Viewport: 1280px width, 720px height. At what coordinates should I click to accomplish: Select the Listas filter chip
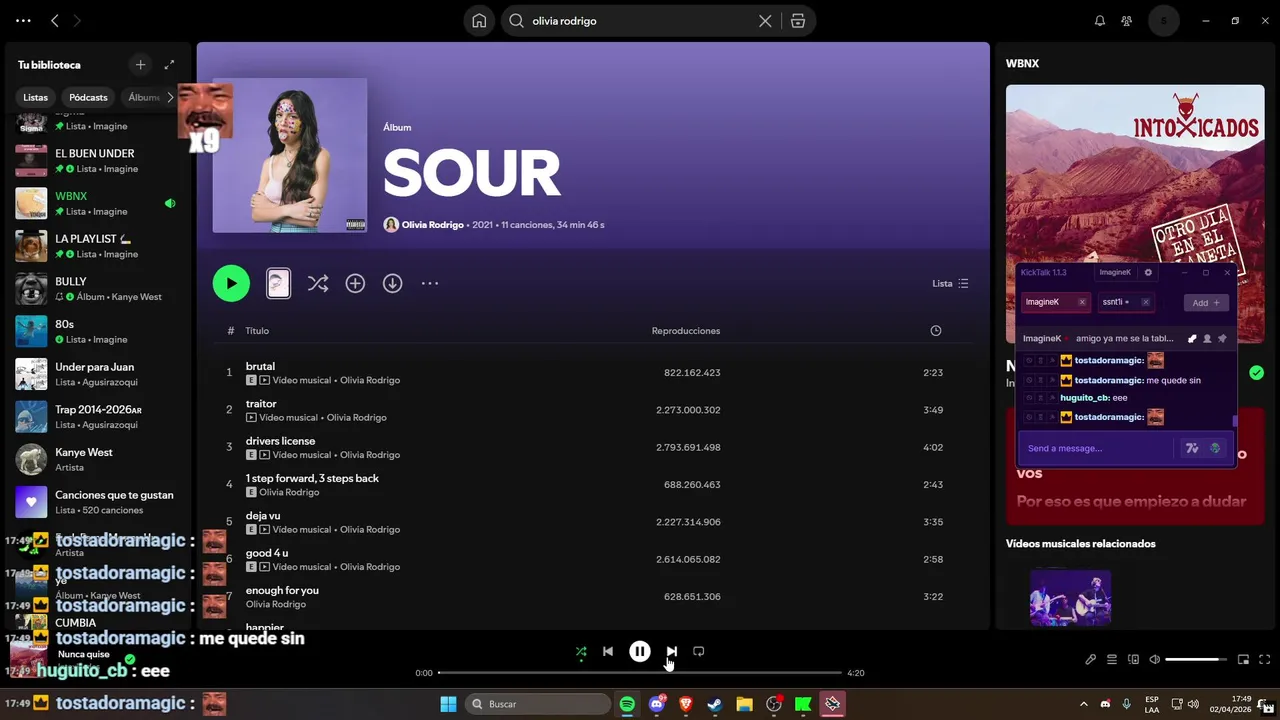(x=36, y=97)
